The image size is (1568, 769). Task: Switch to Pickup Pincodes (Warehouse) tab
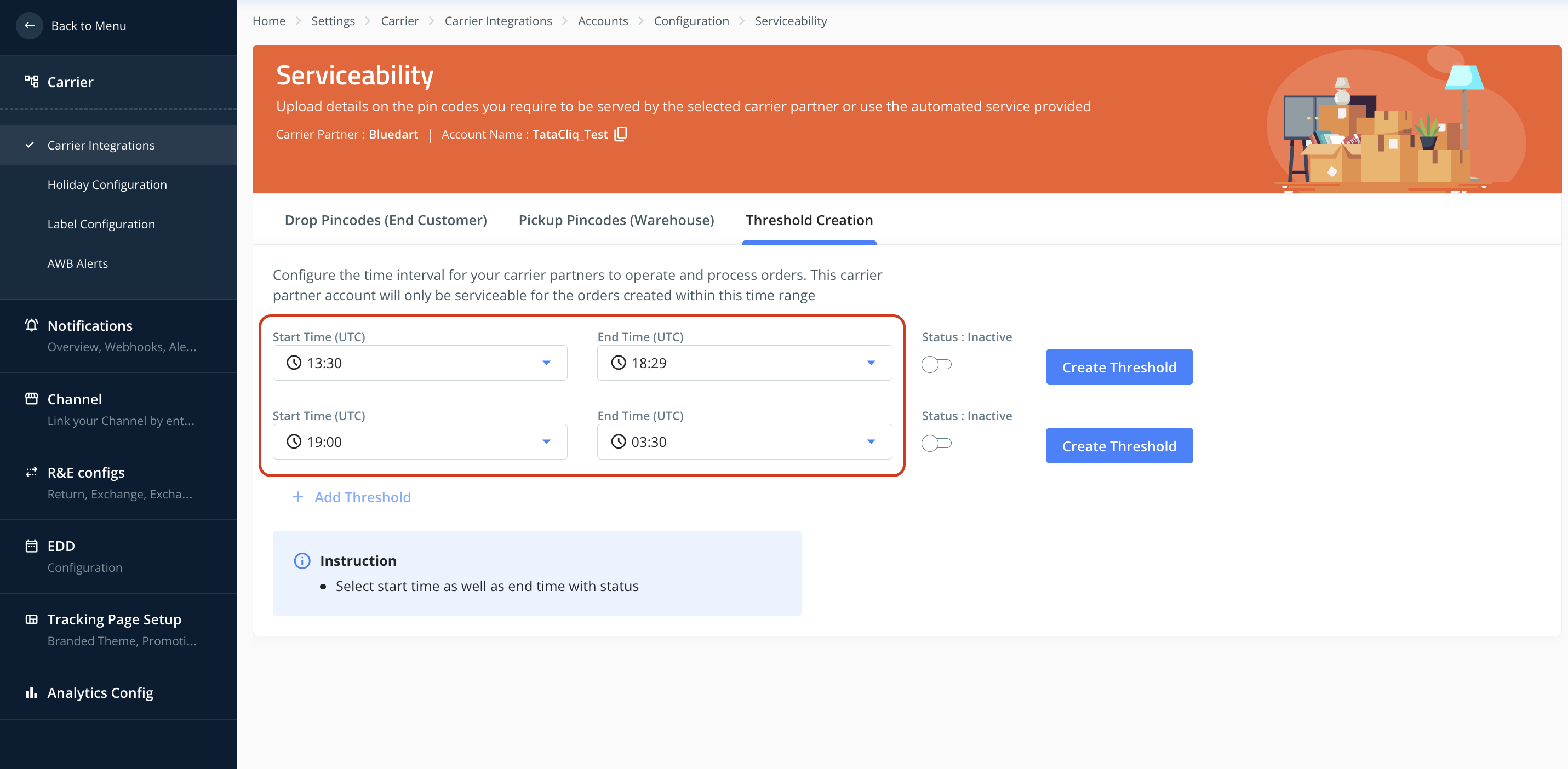coord(616,220)
